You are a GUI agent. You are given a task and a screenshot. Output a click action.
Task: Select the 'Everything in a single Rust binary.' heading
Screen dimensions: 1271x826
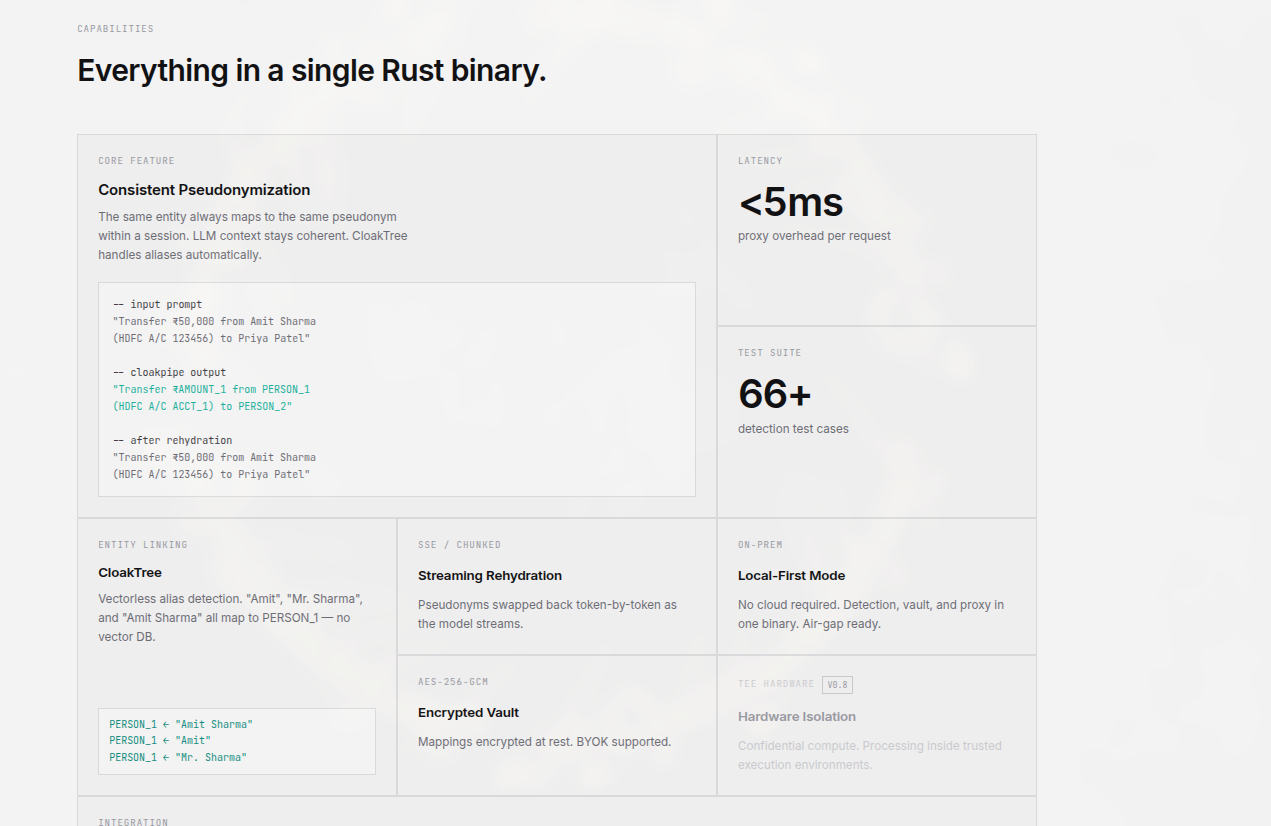tap(312, 70)
